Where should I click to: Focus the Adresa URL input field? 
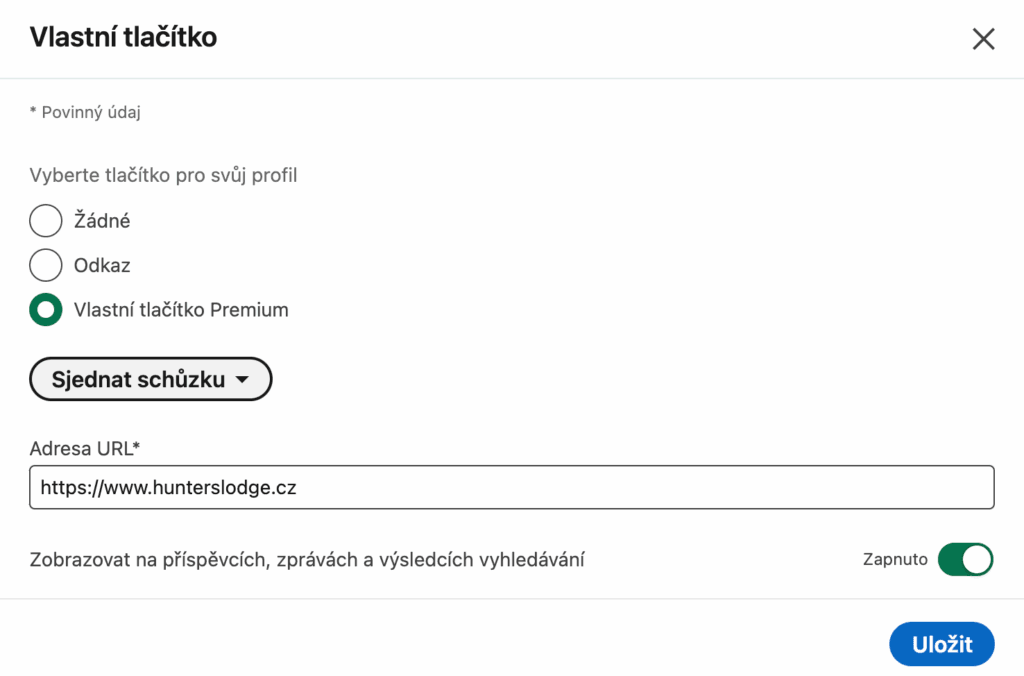512,487
